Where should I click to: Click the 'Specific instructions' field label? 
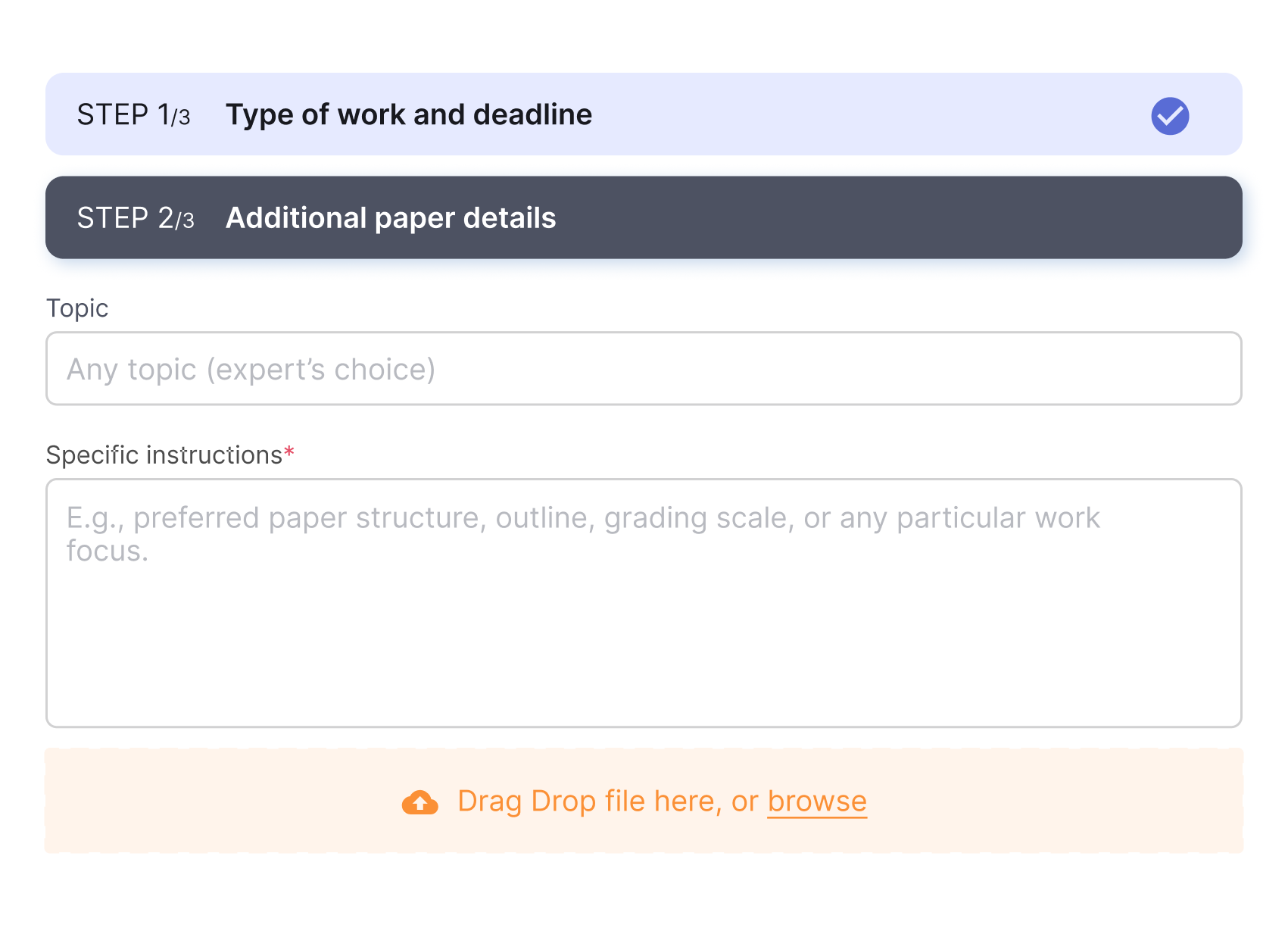pyautogui.click(x=164, y=455)
